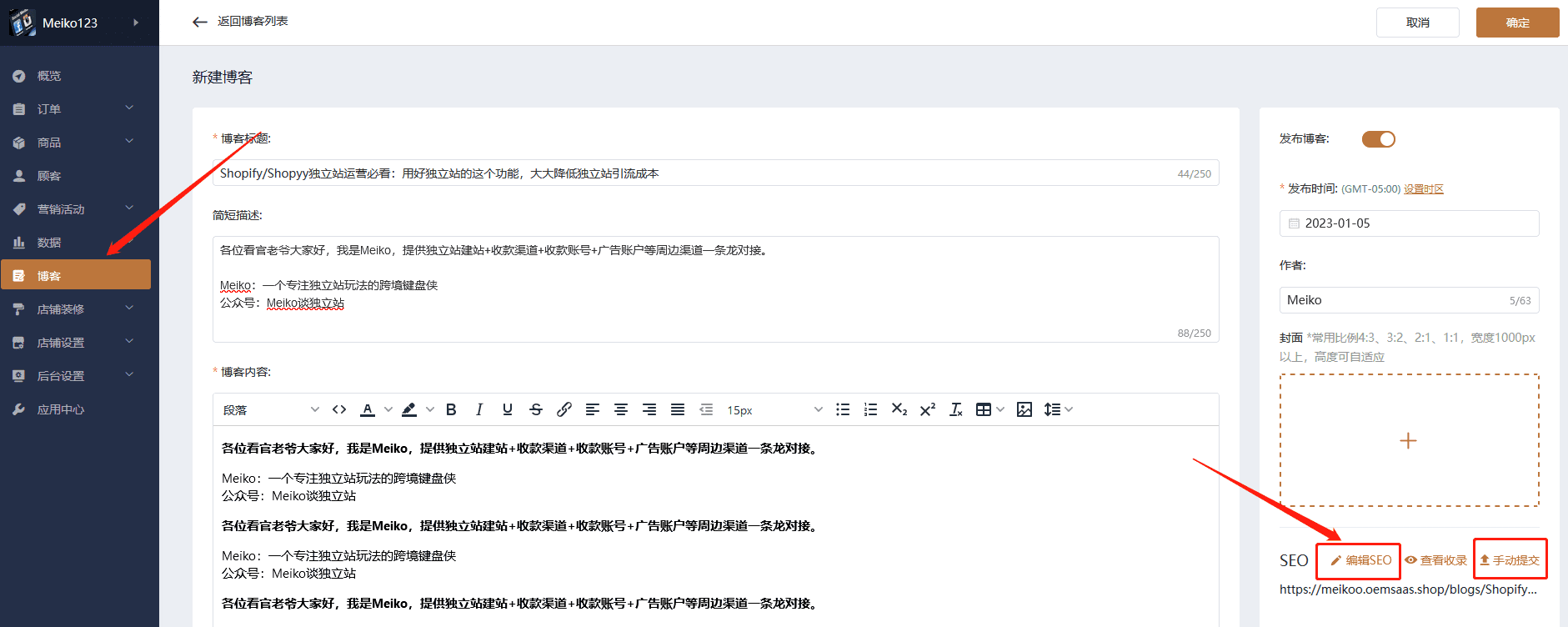Image resolution: width=1568 pixels, height=627 pixels.
Task: Open the 设置时区 timezone link
Action: 1424,189
